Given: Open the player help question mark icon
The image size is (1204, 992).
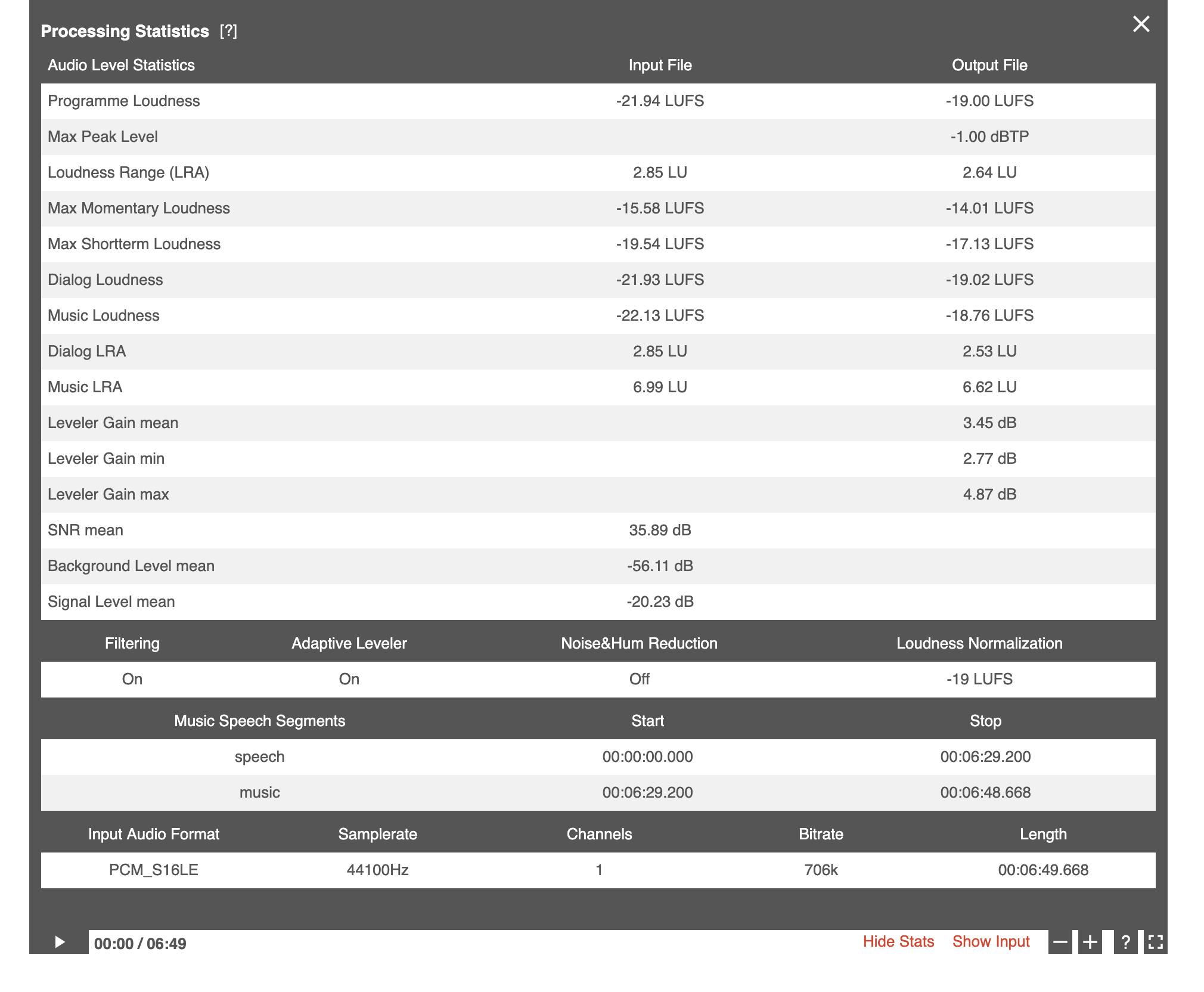Looking at the screenshot, I should pos(1125,942).
